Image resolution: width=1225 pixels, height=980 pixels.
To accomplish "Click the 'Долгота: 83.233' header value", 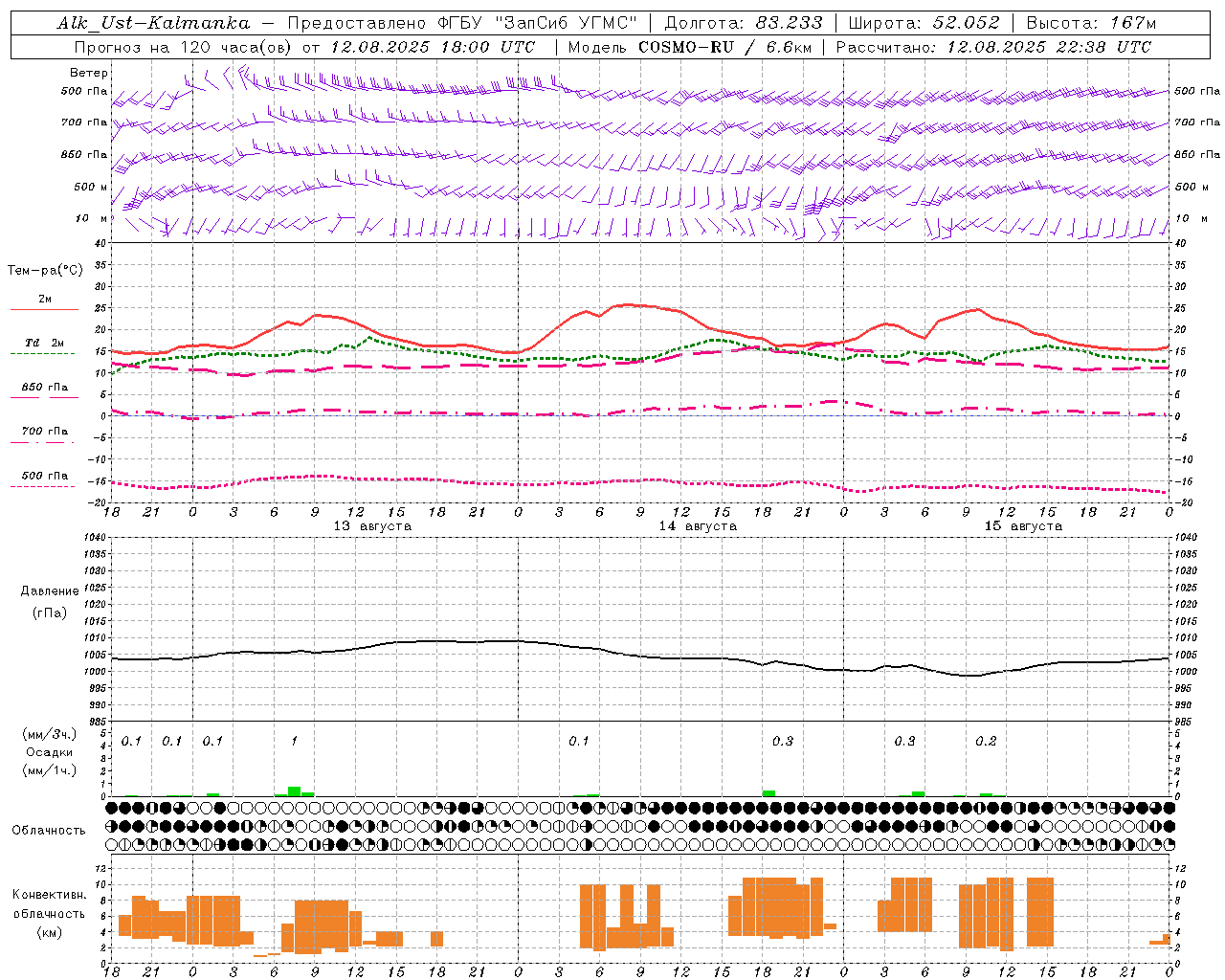I will point(743,23).
